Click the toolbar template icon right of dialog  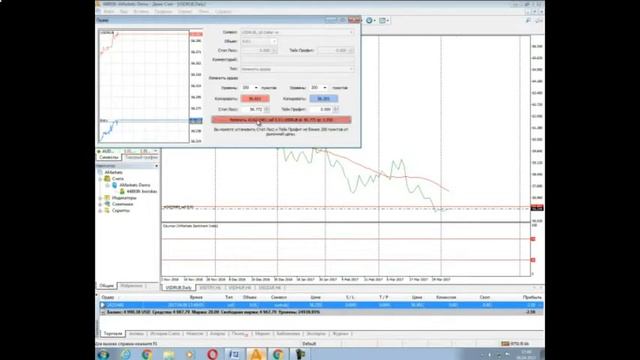[x=382, y=20]
